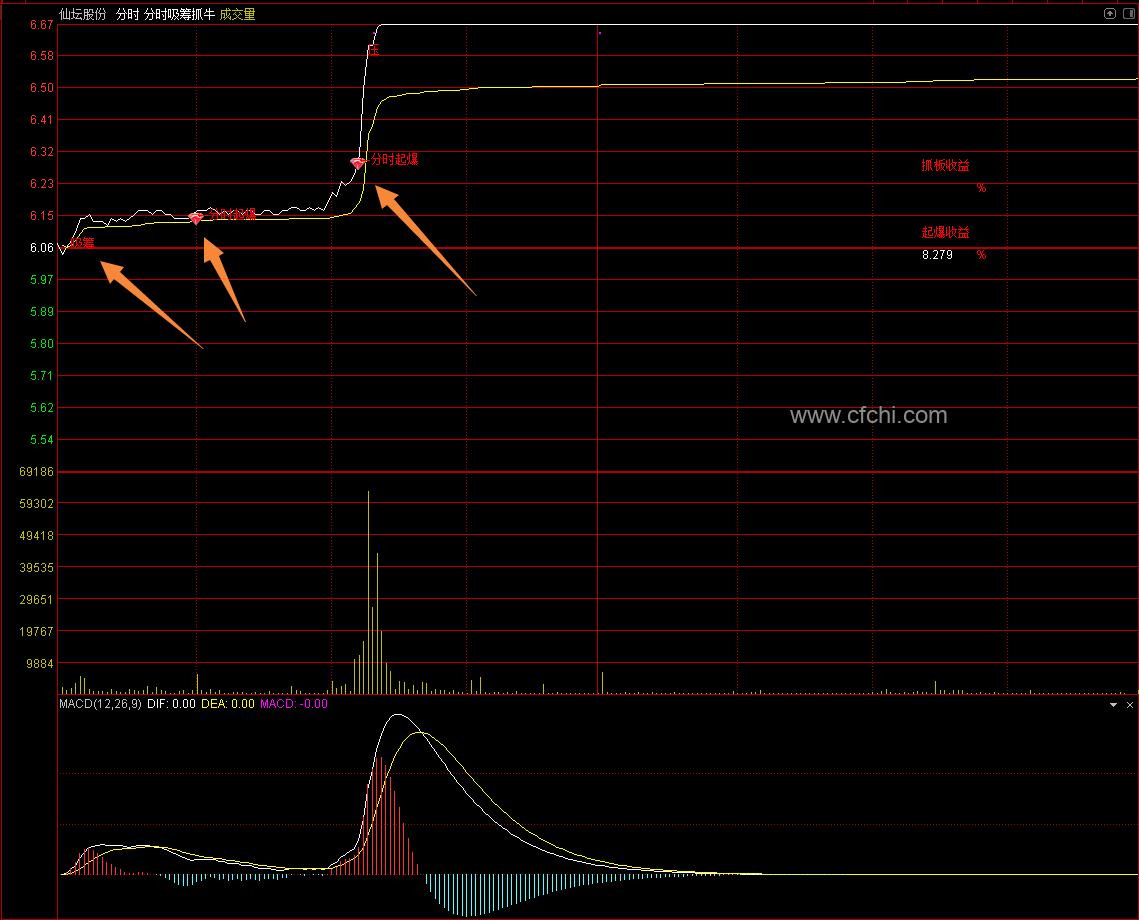This screenshot has height=920, width=1139.
Task: Select the 仙坛股份 stock name label
Action: (82, 14)
